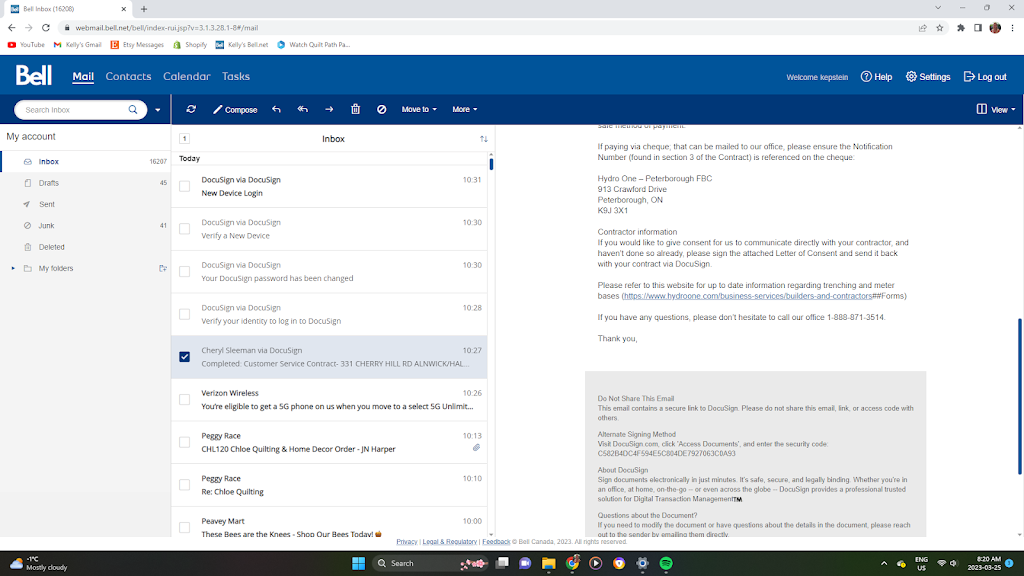Expand the My folders tree
This screenshot has width=1024, height=576.
point(12,268)
